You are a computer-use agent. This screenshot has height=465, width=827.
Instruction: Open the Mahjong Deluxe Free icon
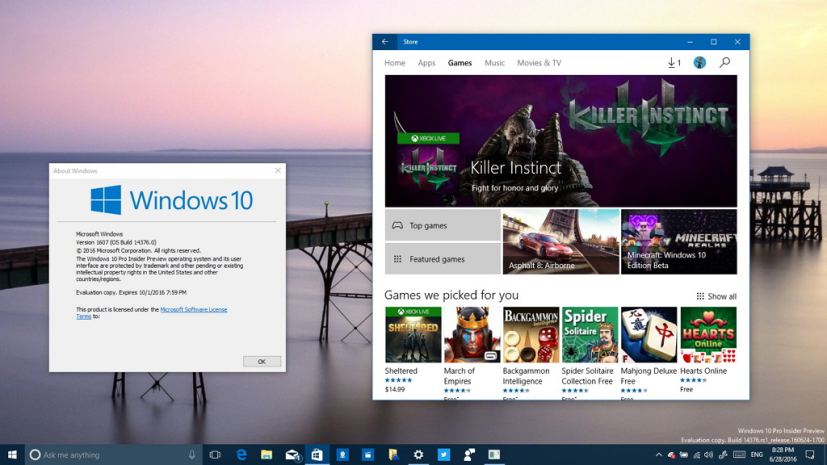point(649,335)
